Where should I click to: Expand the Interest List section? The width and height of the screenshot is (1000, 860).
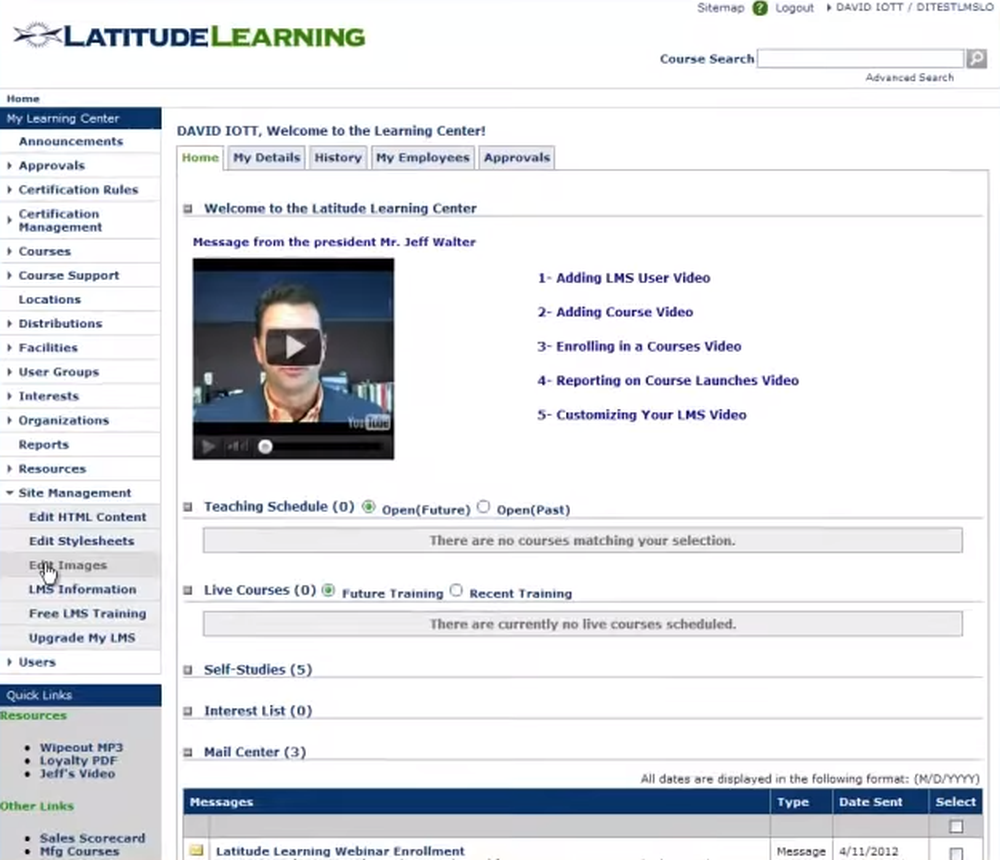[x=188, y=711]
